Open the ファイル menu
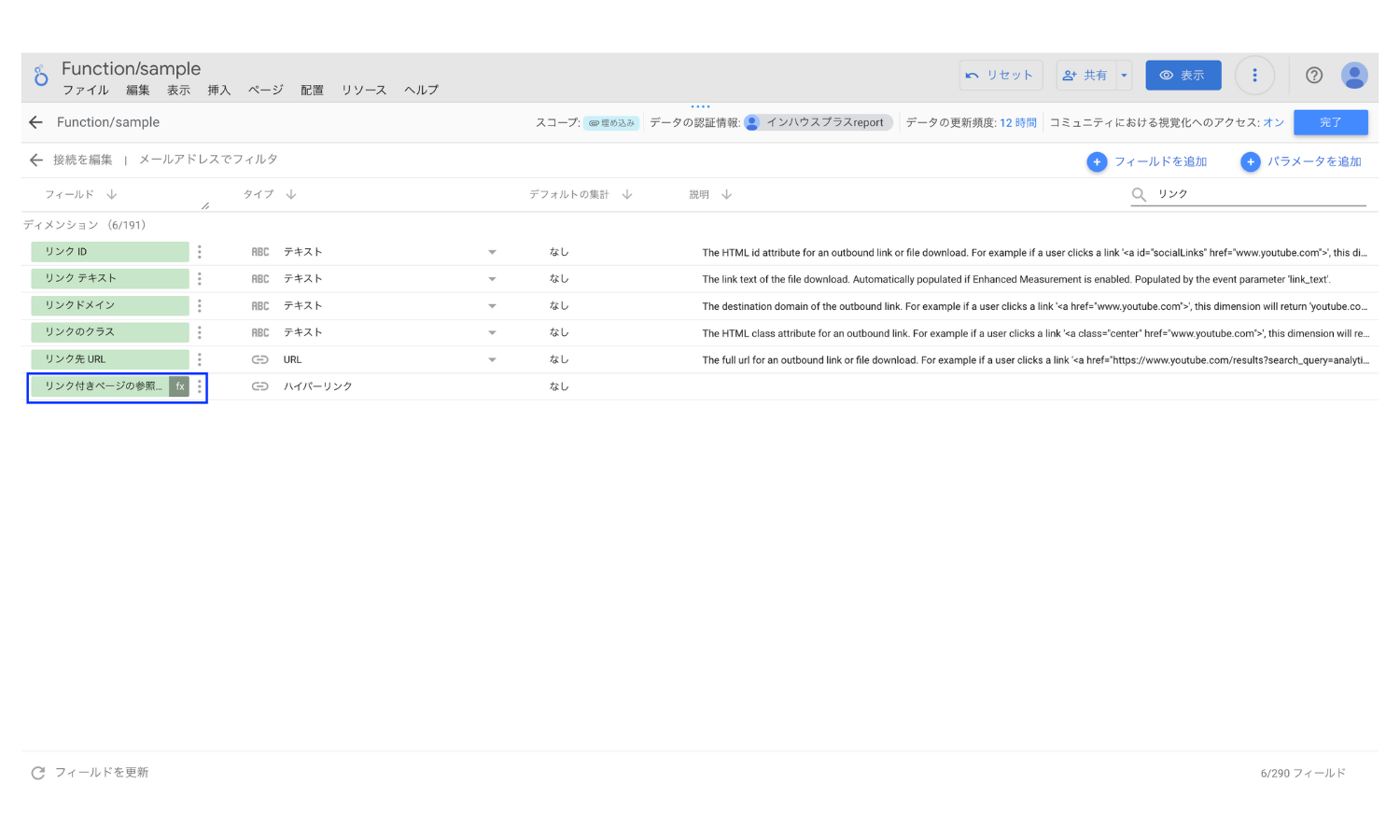The width and height of the screenshot is (1400, 840). coord(86,91)
